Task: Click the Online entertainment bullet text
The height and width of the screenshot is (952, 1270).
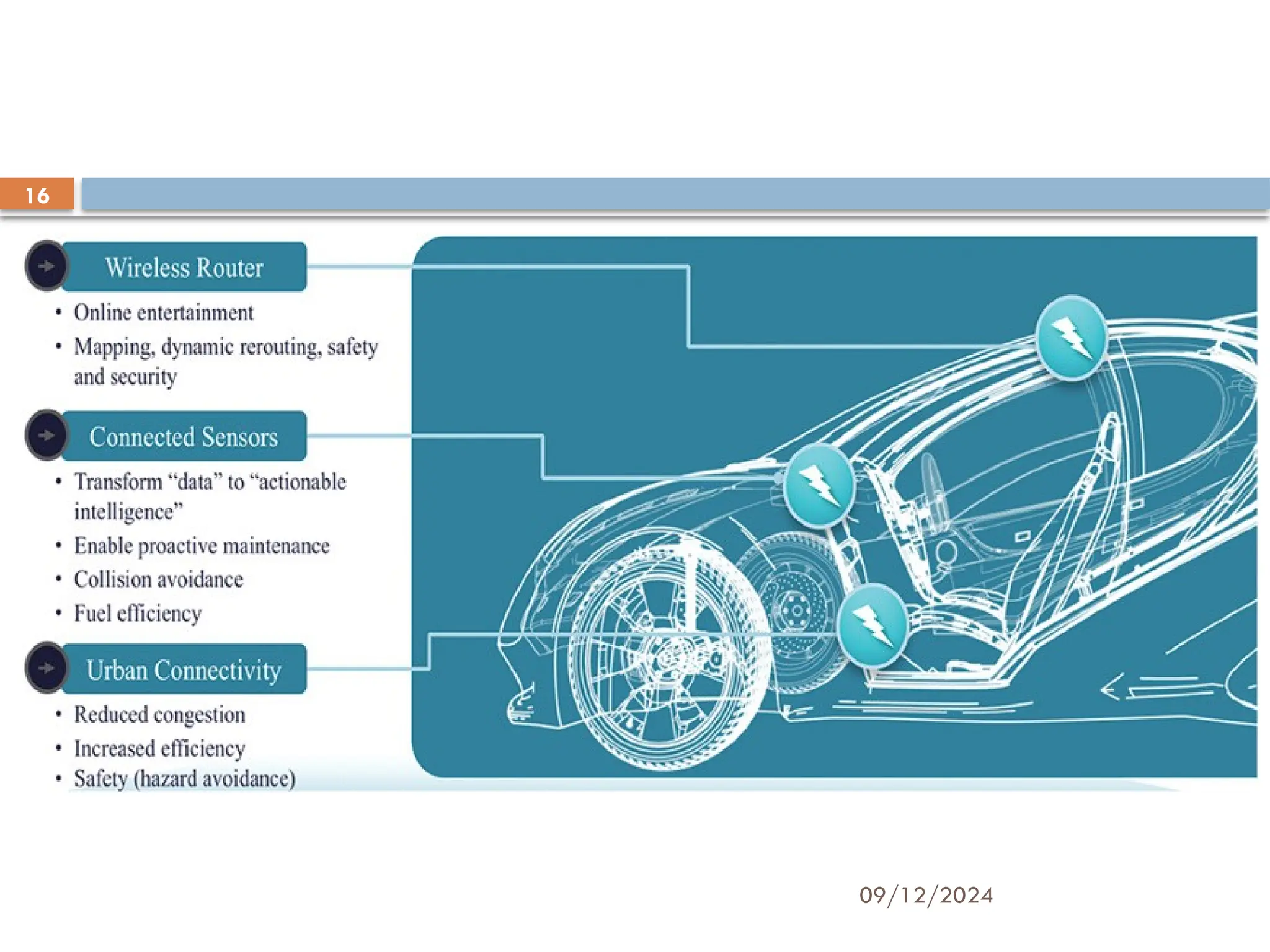Action: [164, 312]
